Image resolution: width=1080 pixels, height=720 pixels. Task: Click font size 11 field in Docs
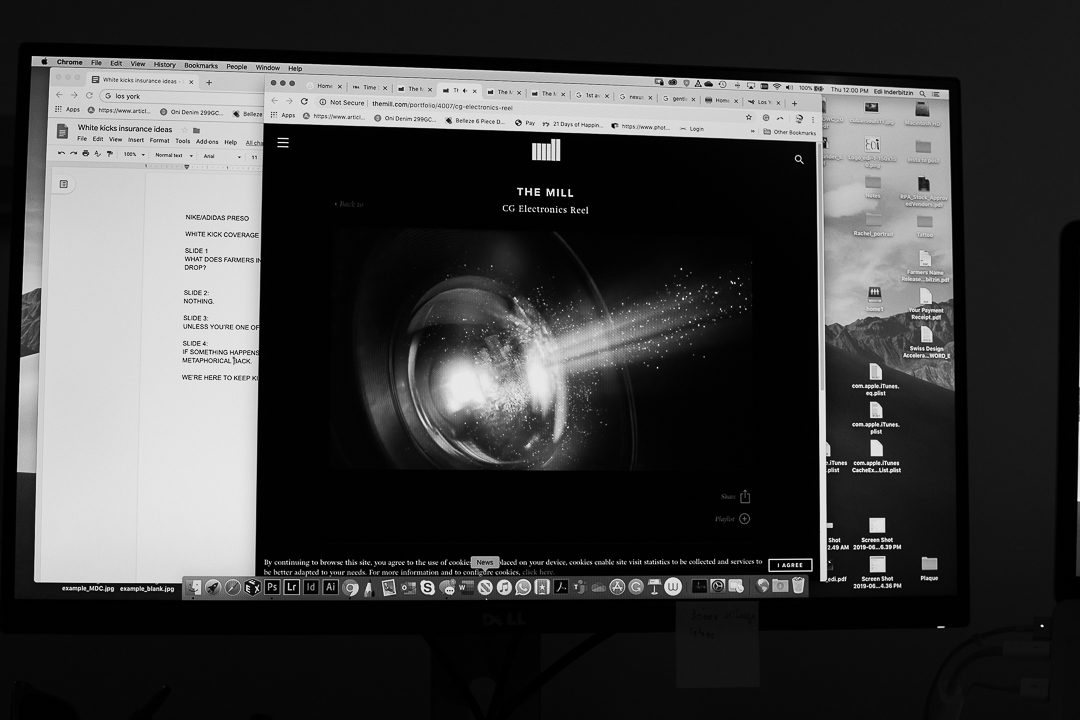(x=254, y=157)
